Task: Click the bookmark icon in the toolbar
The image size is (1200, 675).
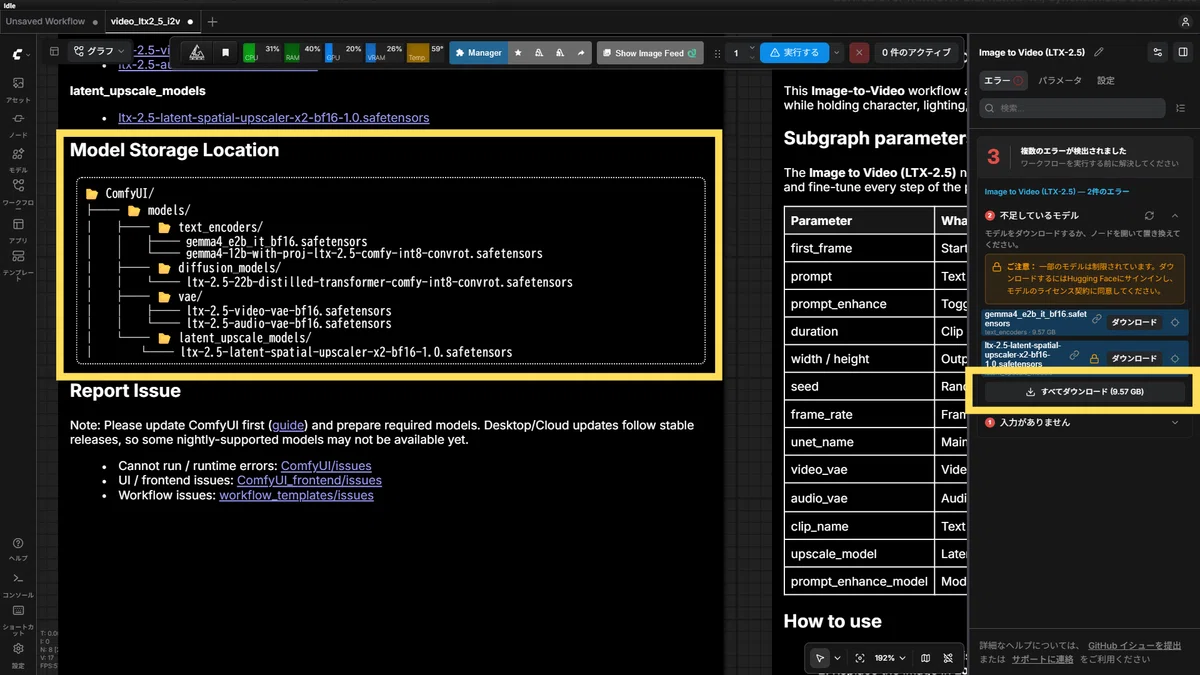Action: pos(226,53)
